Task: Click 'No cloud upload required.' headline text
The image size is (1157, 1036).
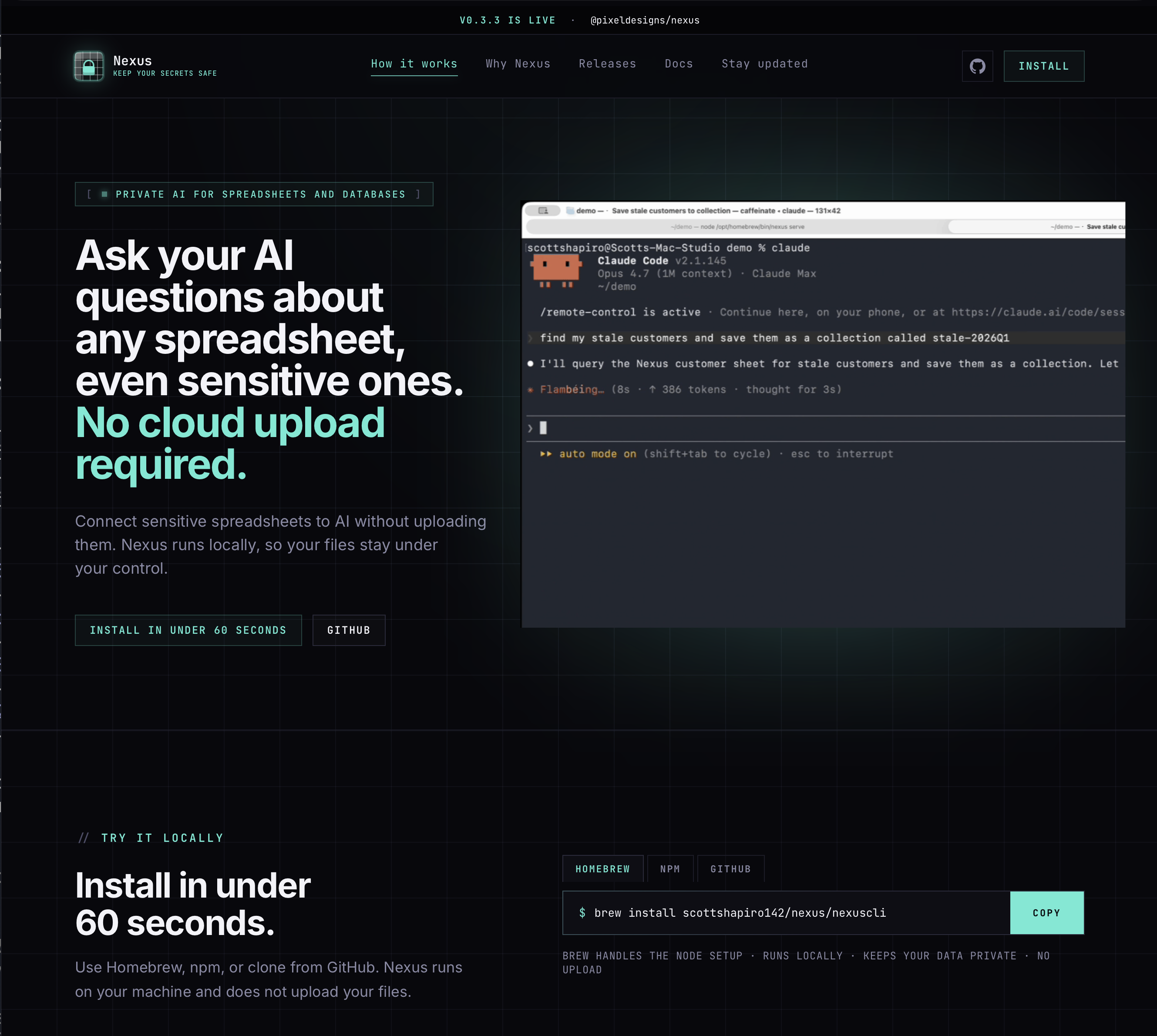Action: tap(230, 444)
